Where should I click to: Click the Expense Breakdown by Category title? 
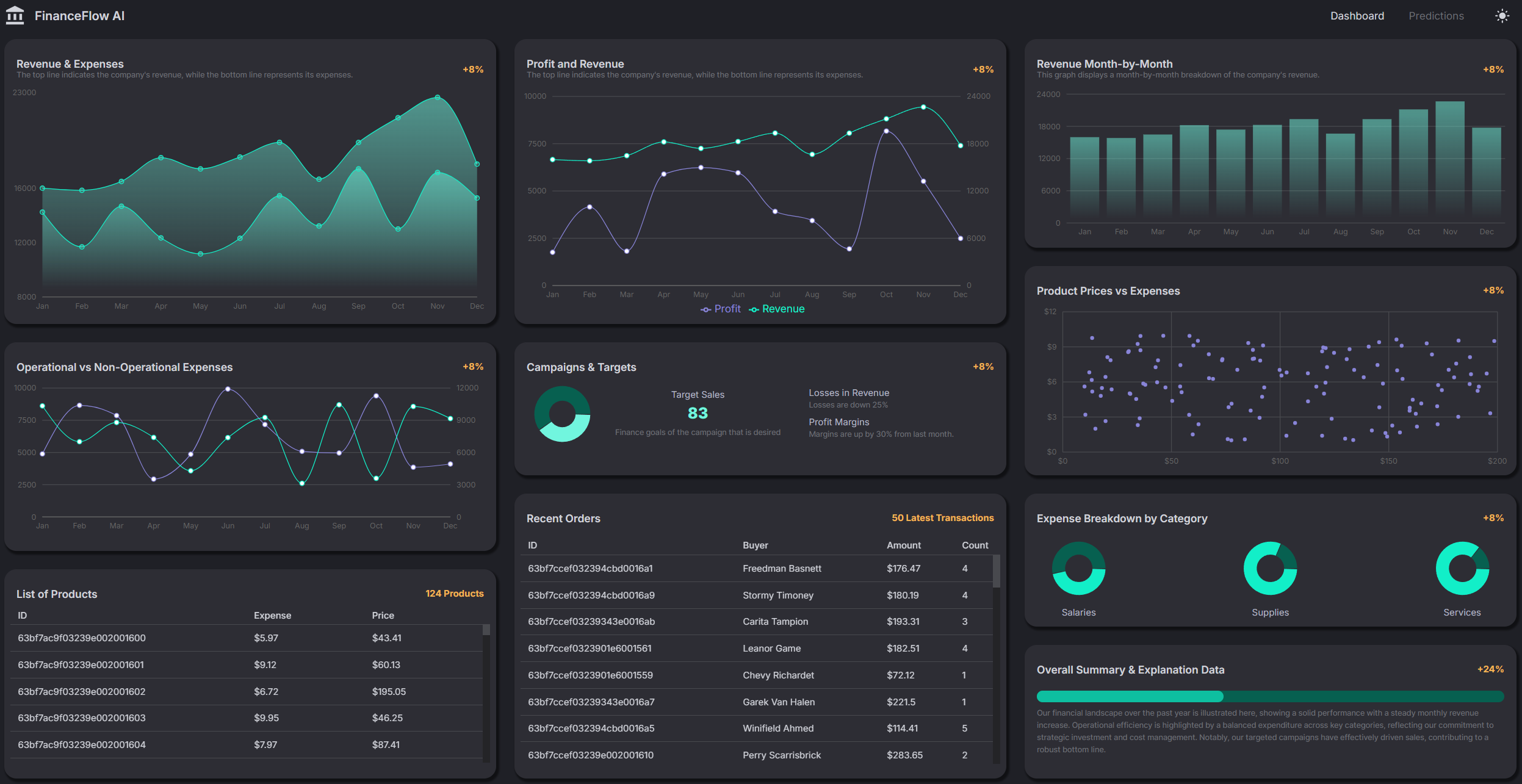[x=1122, y=519]
